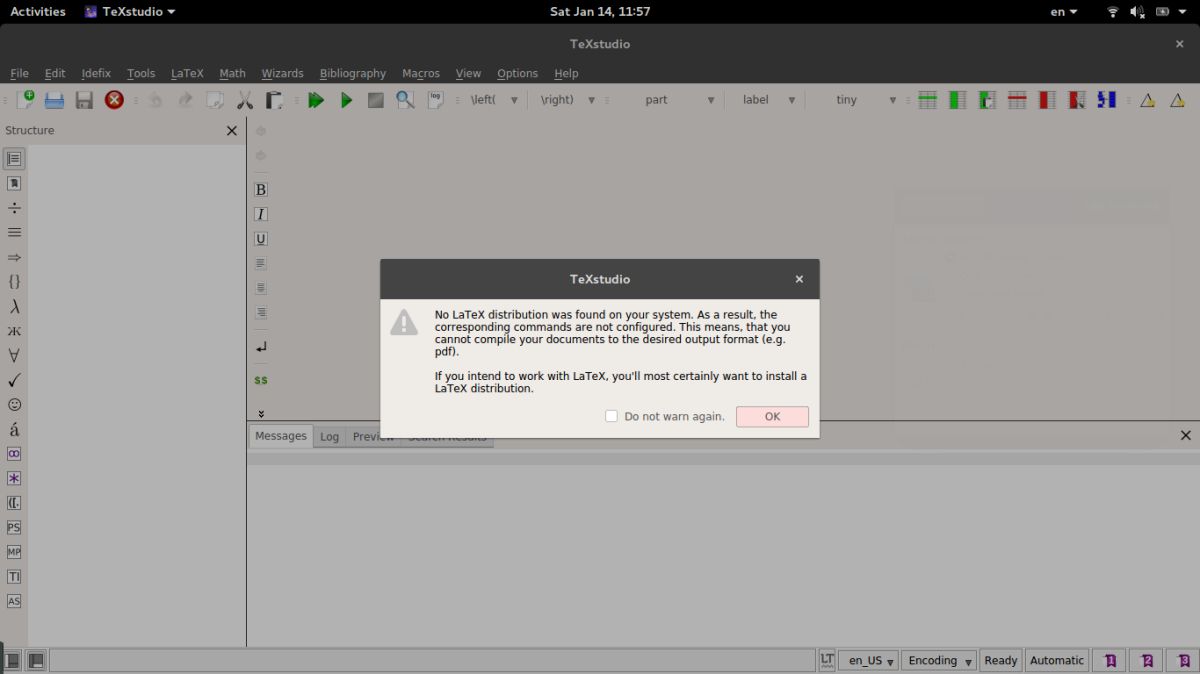Click the Build & View double-arrow icon

pyautogui.click(x=316, y=100)
